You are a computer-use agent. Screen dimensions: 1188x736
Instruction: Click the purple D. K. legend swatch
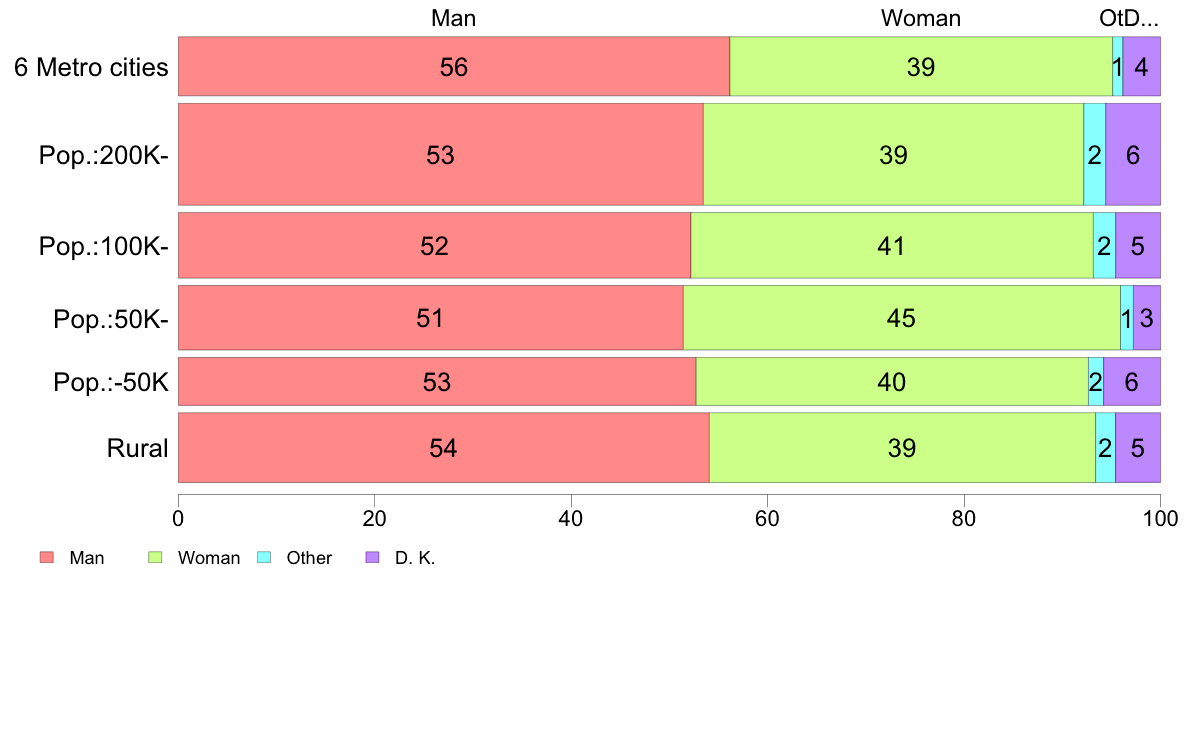pyautogui.click(x=372, y=557)
